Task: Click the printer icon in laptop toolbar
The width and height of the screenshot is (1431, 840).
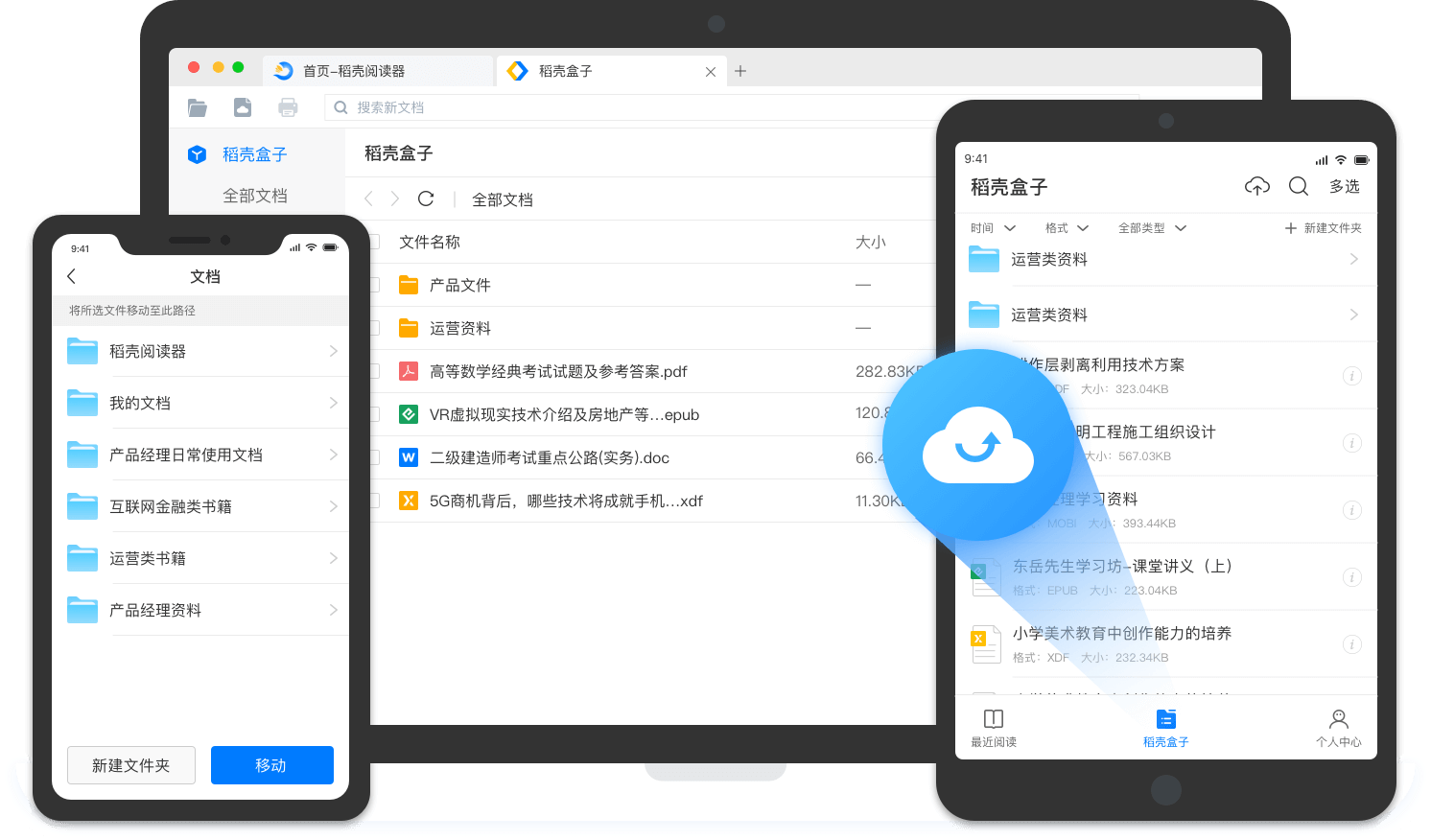Action: tap(288, 107)
